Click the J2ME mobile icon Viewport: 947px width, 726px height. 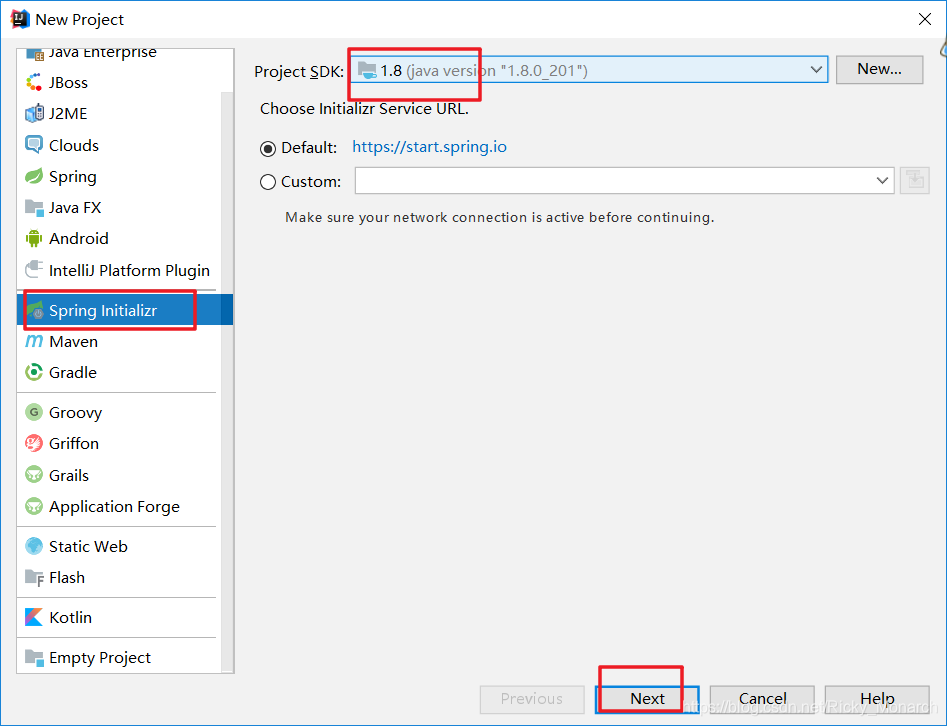pyautogui.click(x=34, y=114)
